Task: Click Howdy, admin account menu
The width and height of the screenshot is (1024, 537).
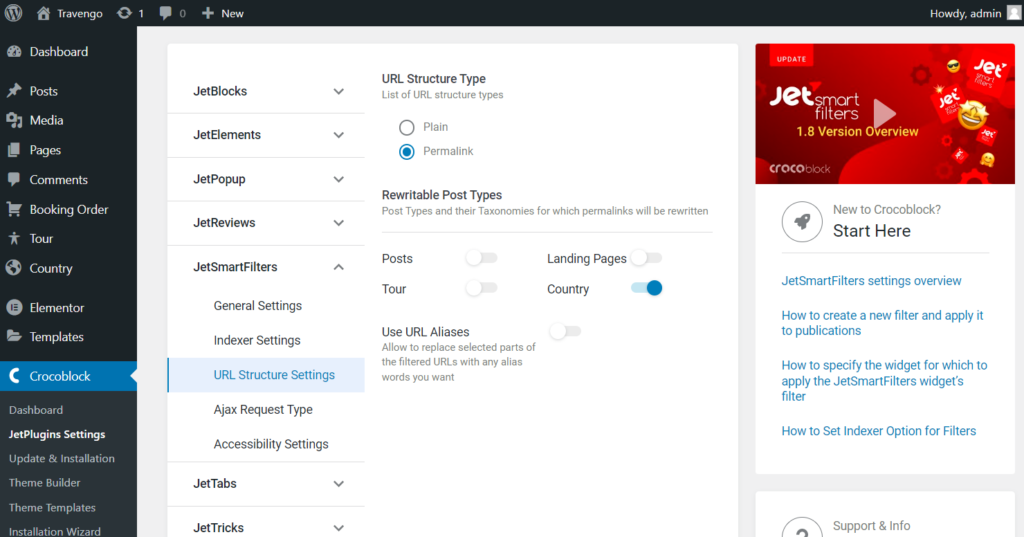Action: pos(965,13)
